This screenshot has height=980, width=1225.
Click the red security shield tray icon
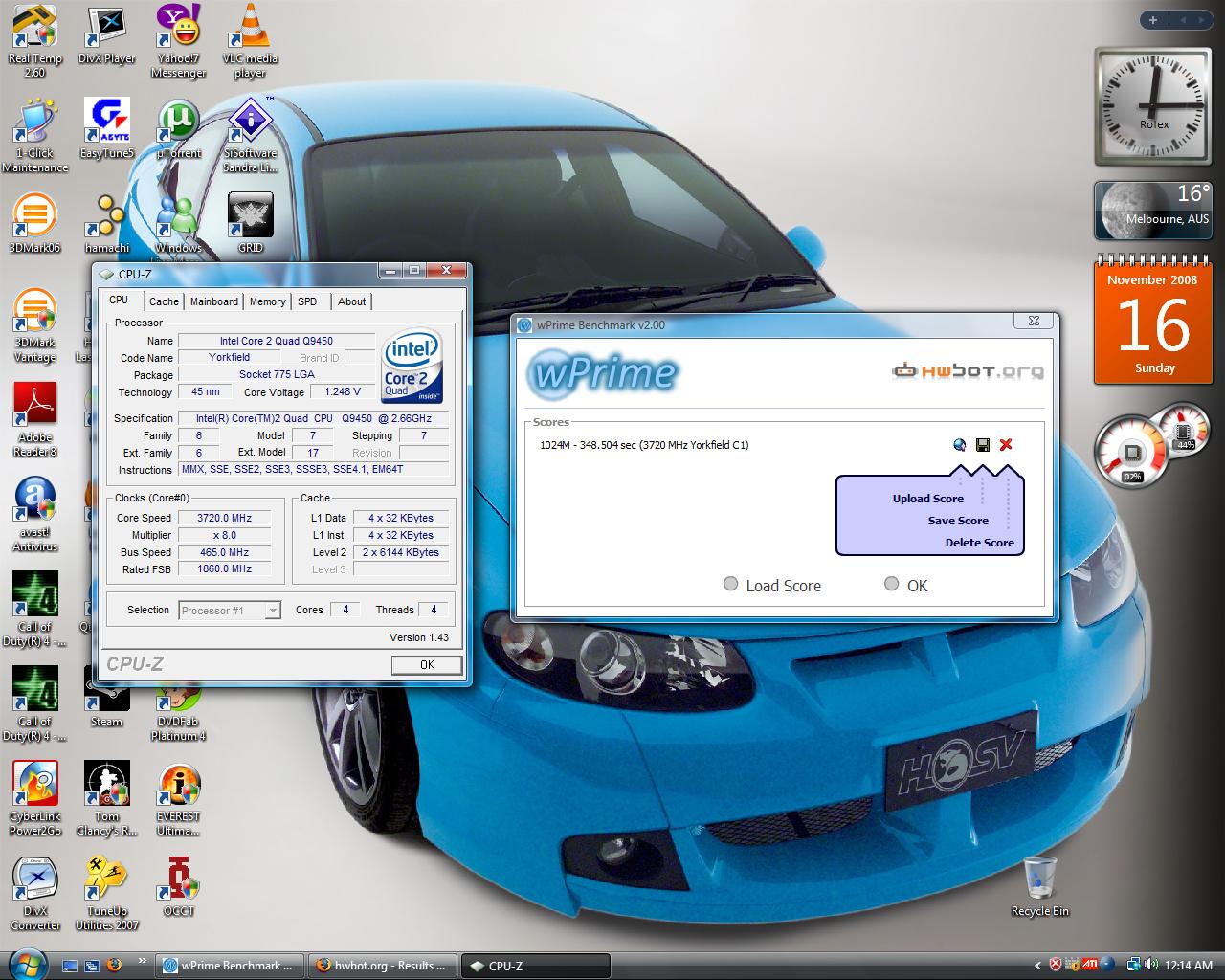pos(1056,965)
